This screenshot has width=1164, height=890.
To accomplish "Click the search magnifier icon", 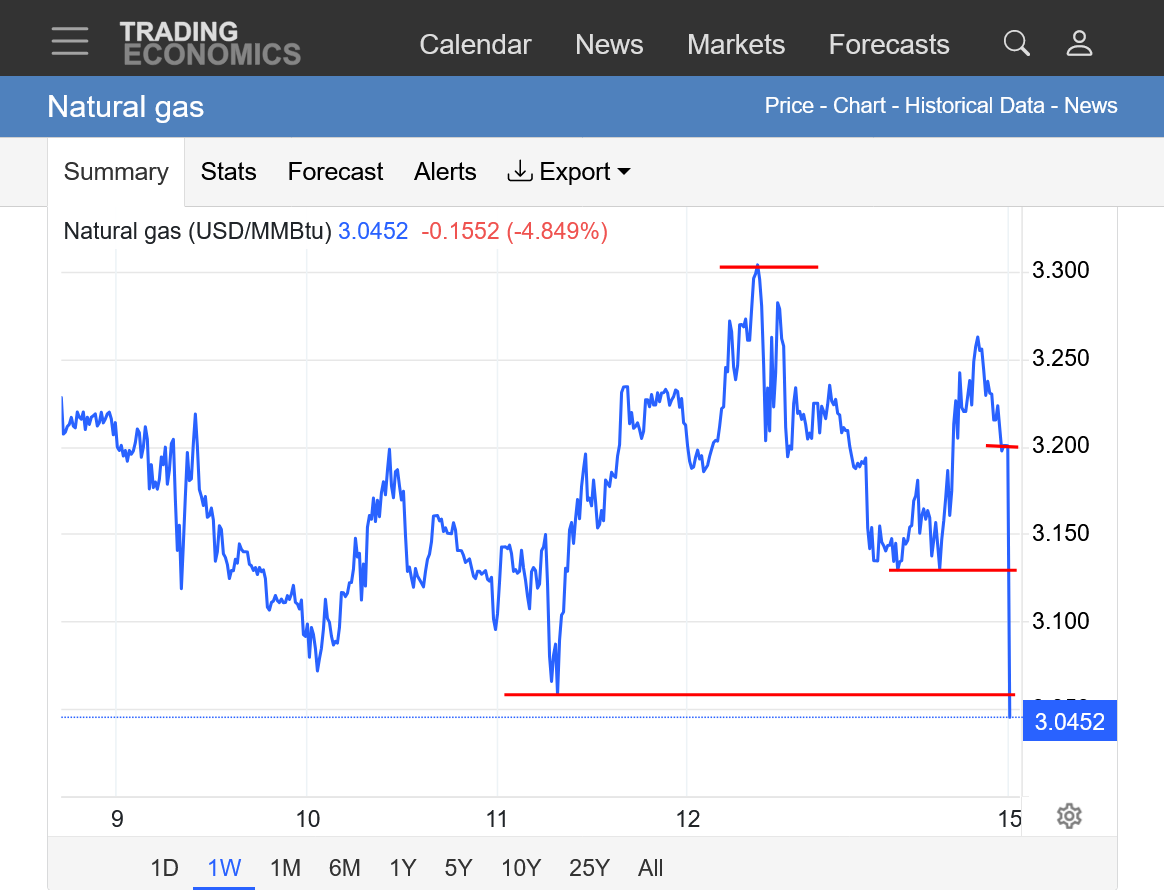I will point(1016,43).
